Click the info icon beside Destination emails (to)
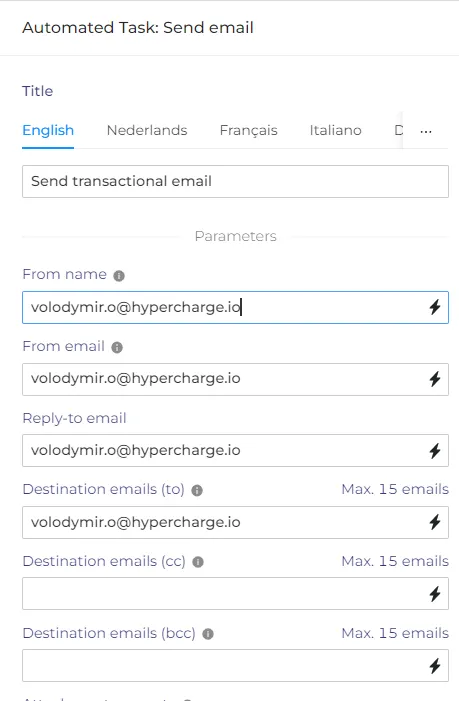 tap(197, 490)
